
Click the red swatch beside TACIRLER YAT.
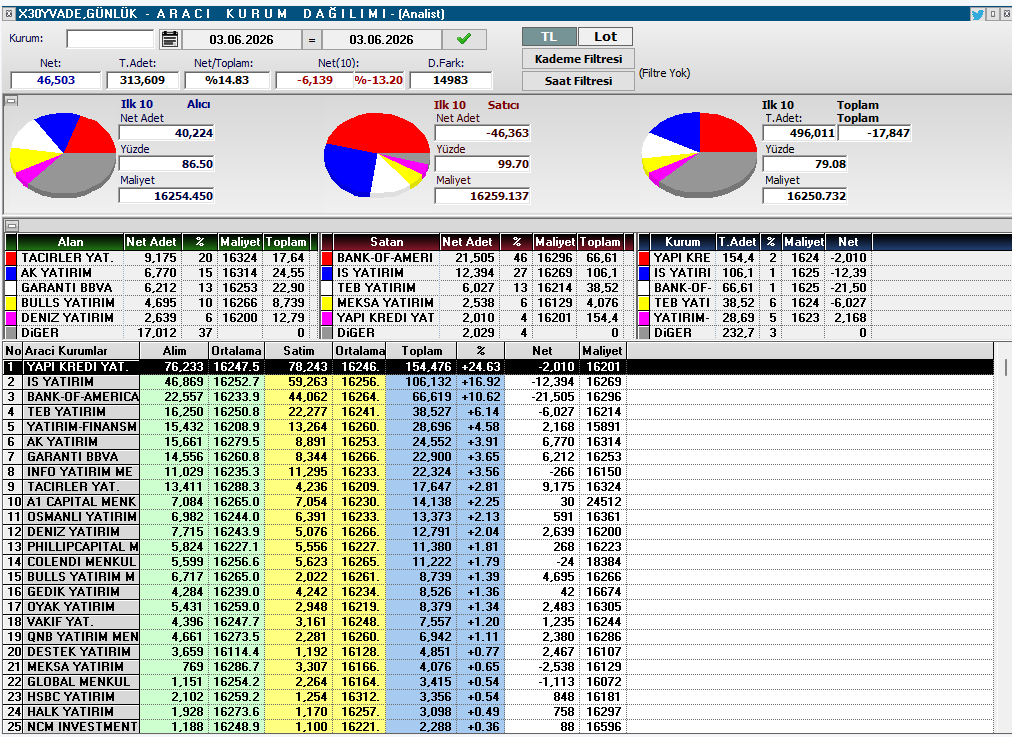pyautogui.click(x=11, y=257)
